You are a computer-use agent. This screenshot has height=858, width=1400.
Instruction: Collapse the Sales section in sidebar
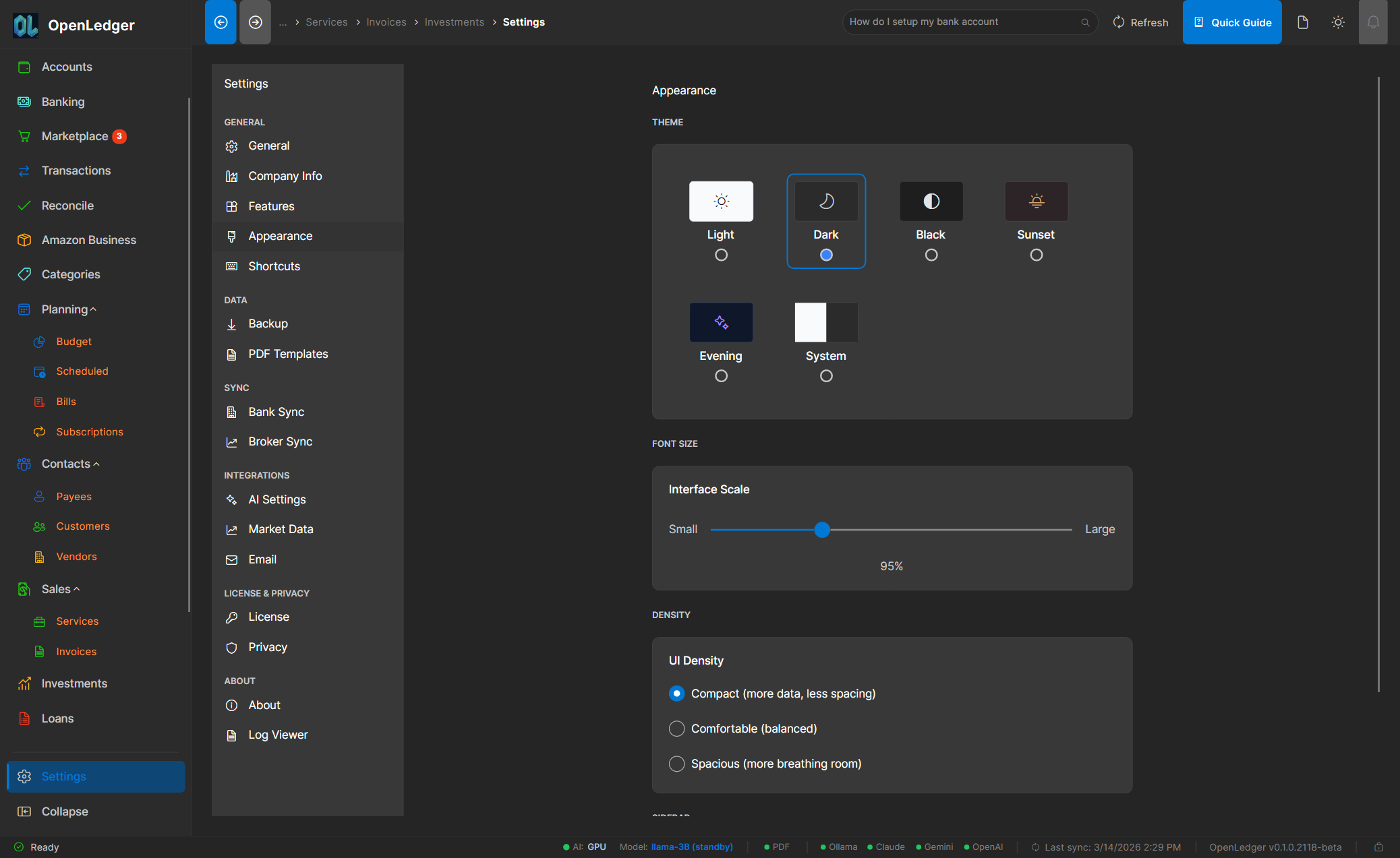pos(76,588)
